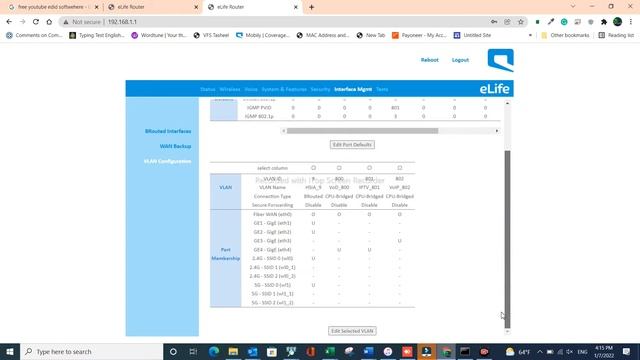Open Word from taskbar

click(368, 351)
